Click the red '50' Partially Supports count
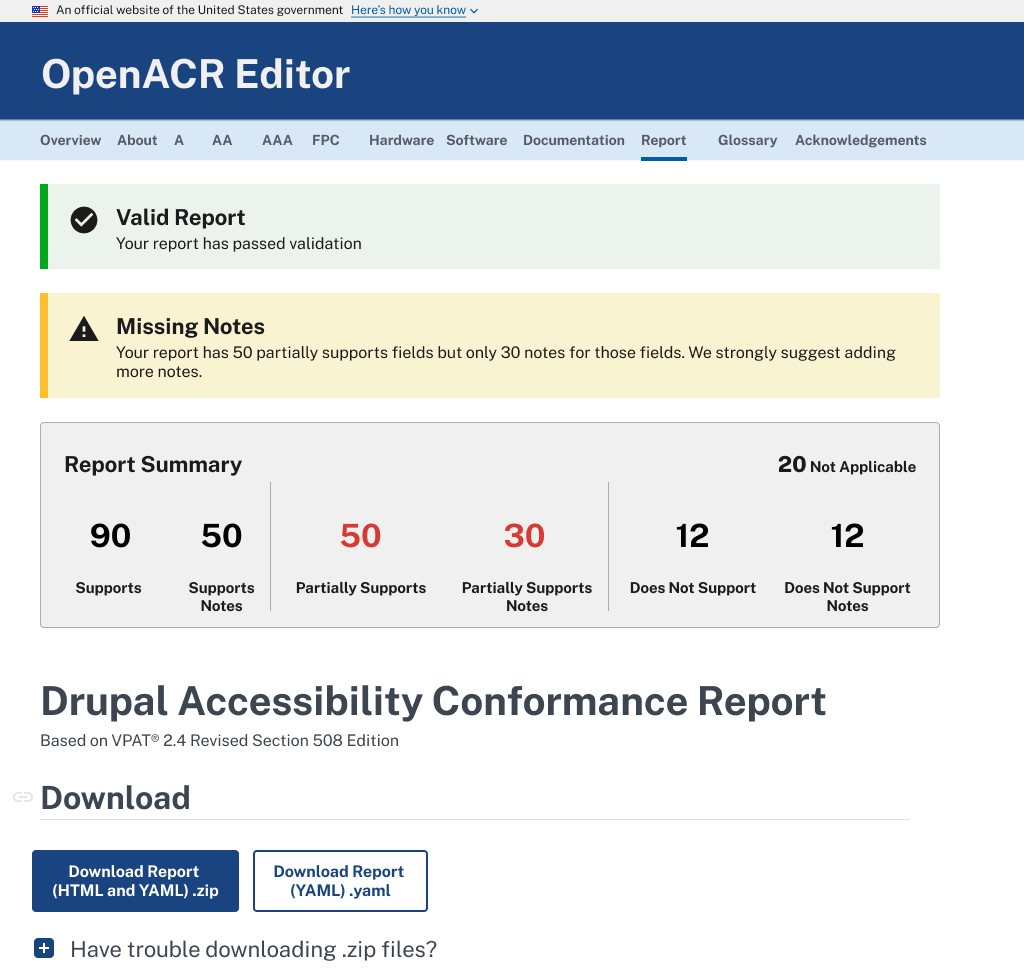 pos(360,536)
